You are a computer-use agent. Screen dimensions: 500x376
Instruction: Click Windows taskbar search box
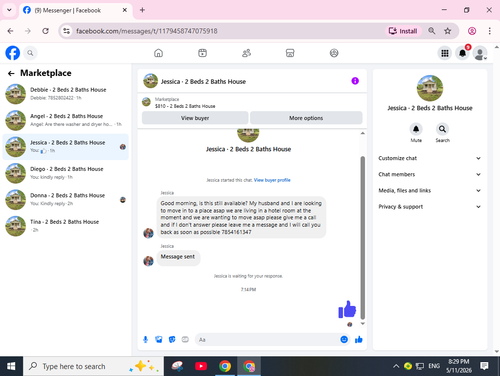[93, 366]
